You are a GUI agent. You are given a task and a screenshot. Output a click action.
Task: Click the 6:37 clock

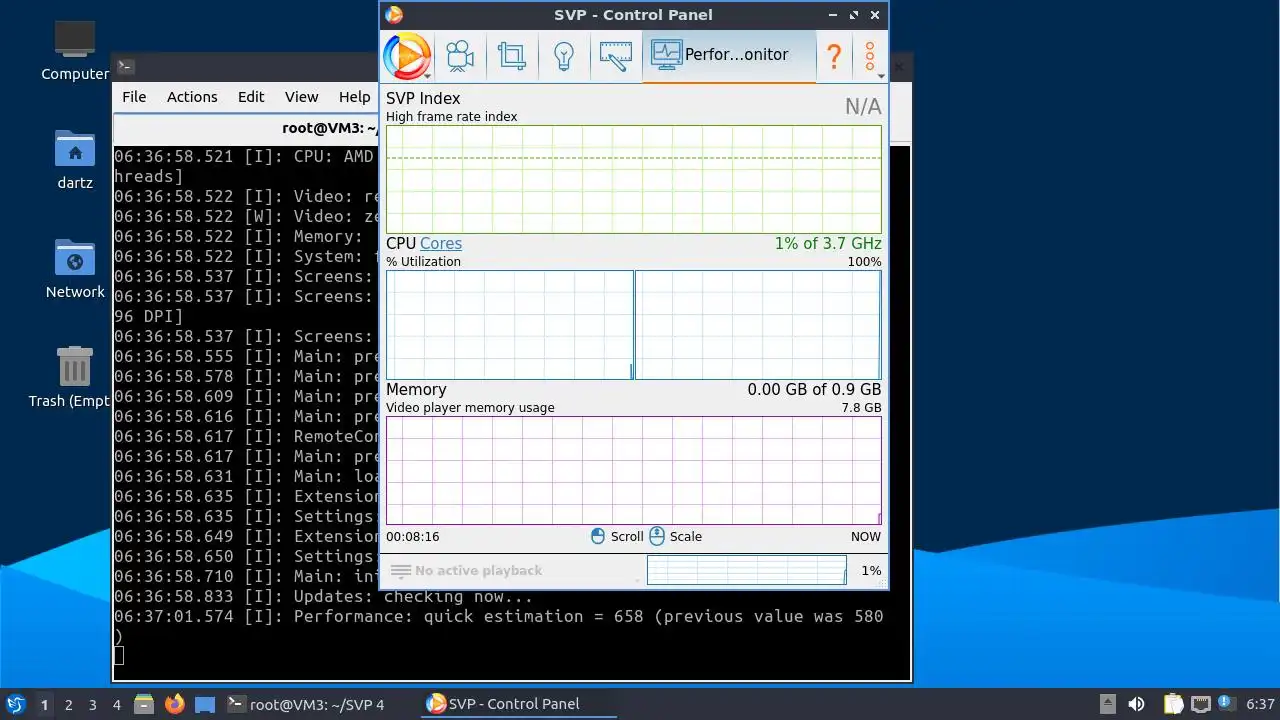[1260, 704]
